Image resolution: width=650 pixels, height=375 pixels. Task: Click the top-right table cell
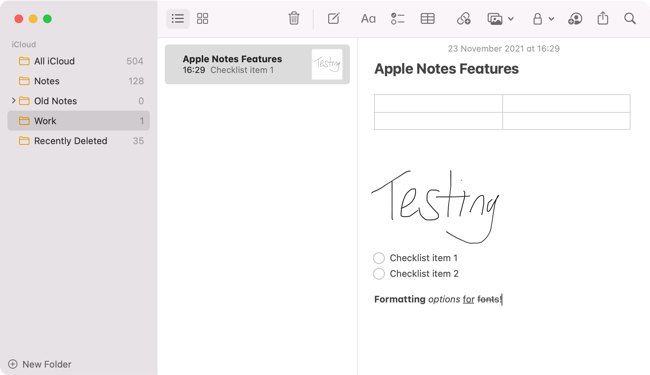pyautogui.click(x=566, y=103)
